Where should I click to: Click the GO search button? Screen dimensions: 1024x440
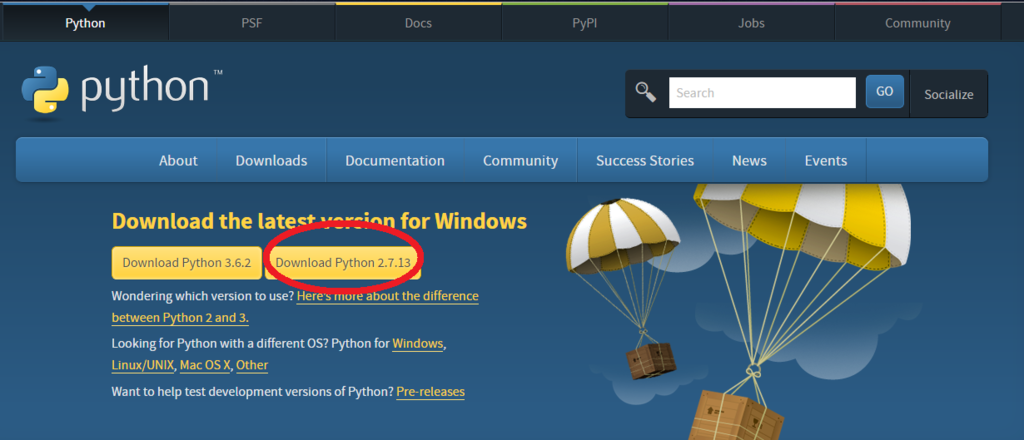click(x=885, y=91)
